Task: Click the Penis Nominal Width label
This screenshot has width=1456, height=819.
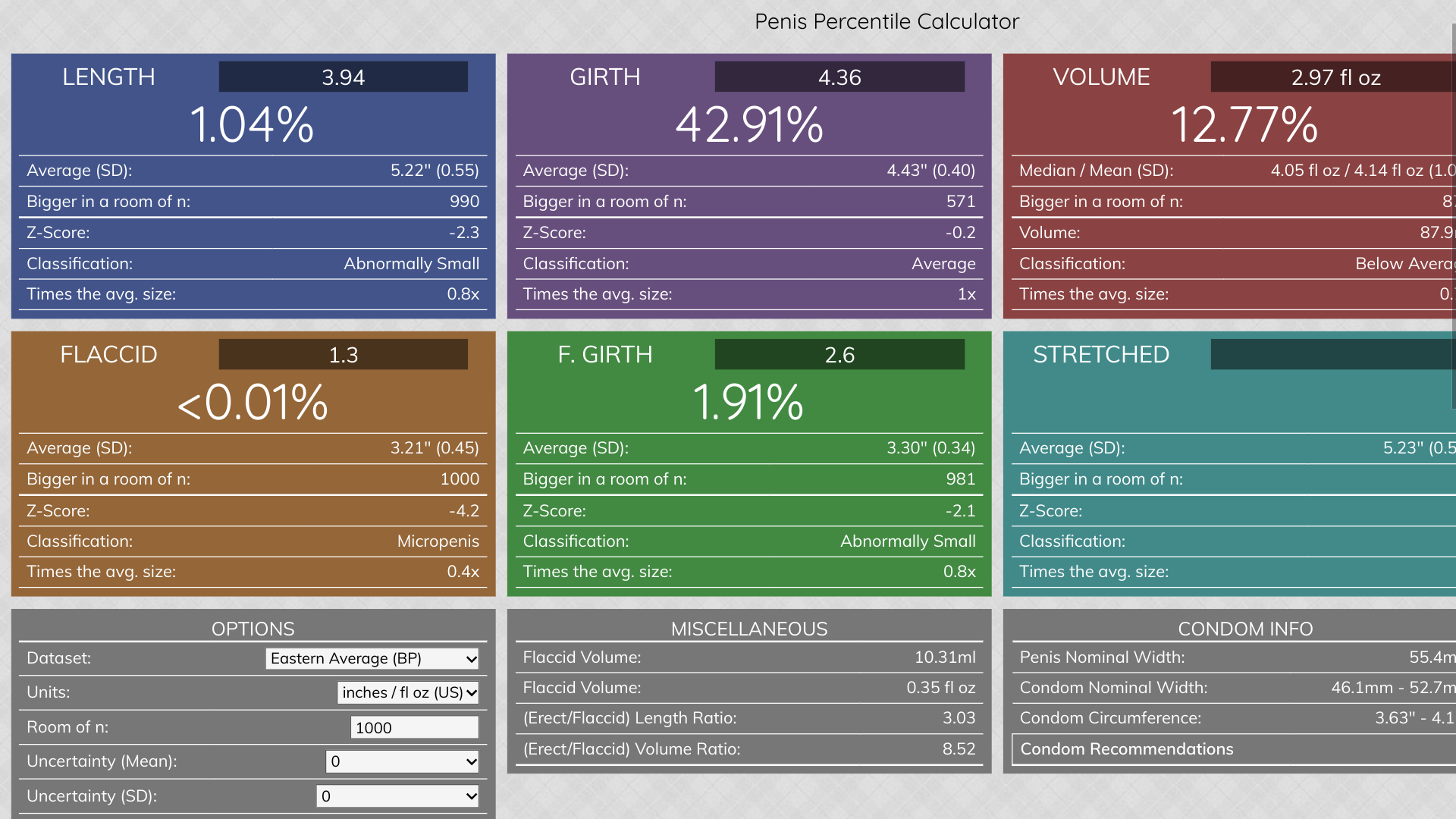Action: (1102, 657)
